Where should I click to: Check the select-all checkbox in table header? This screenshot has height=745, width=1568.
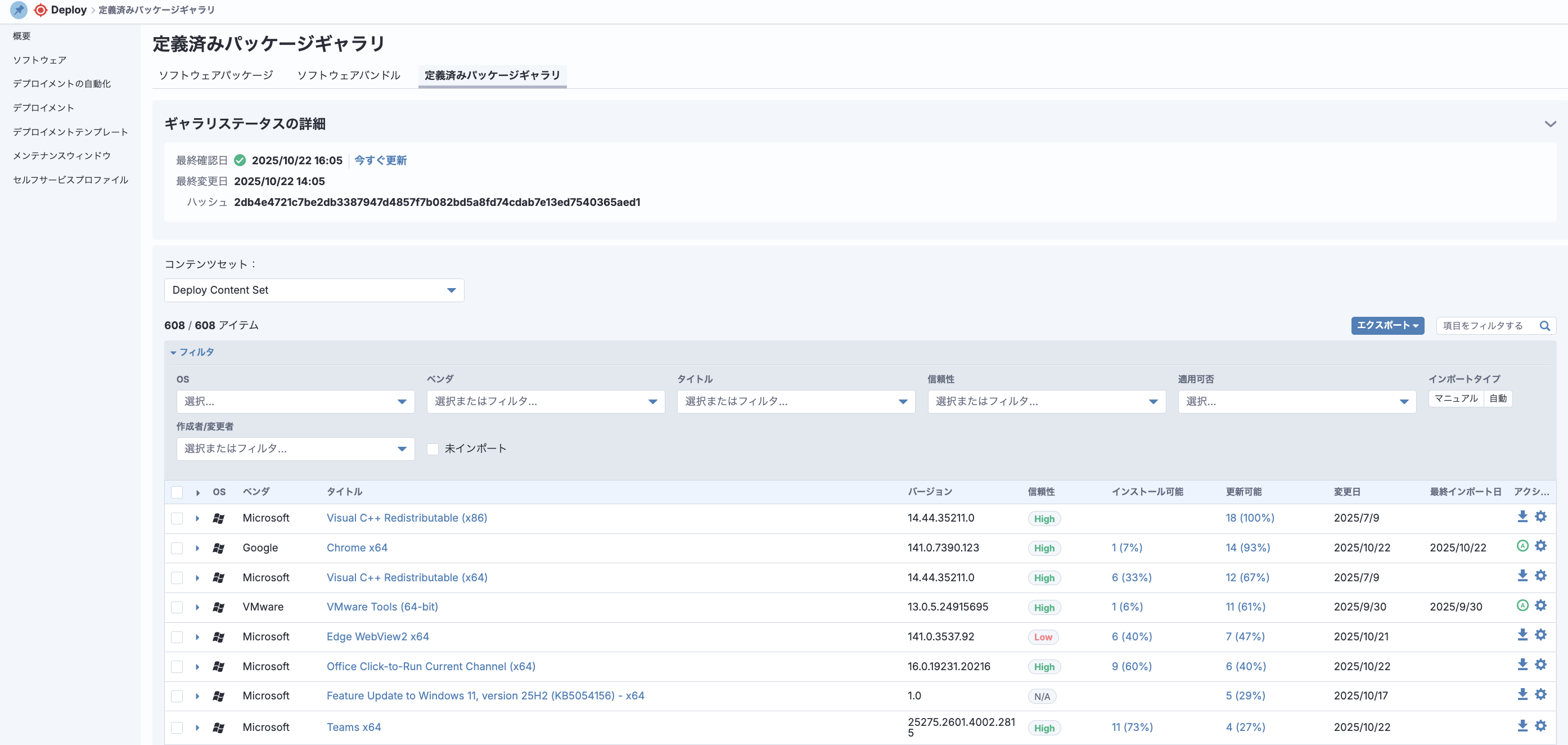pos(177,492)
